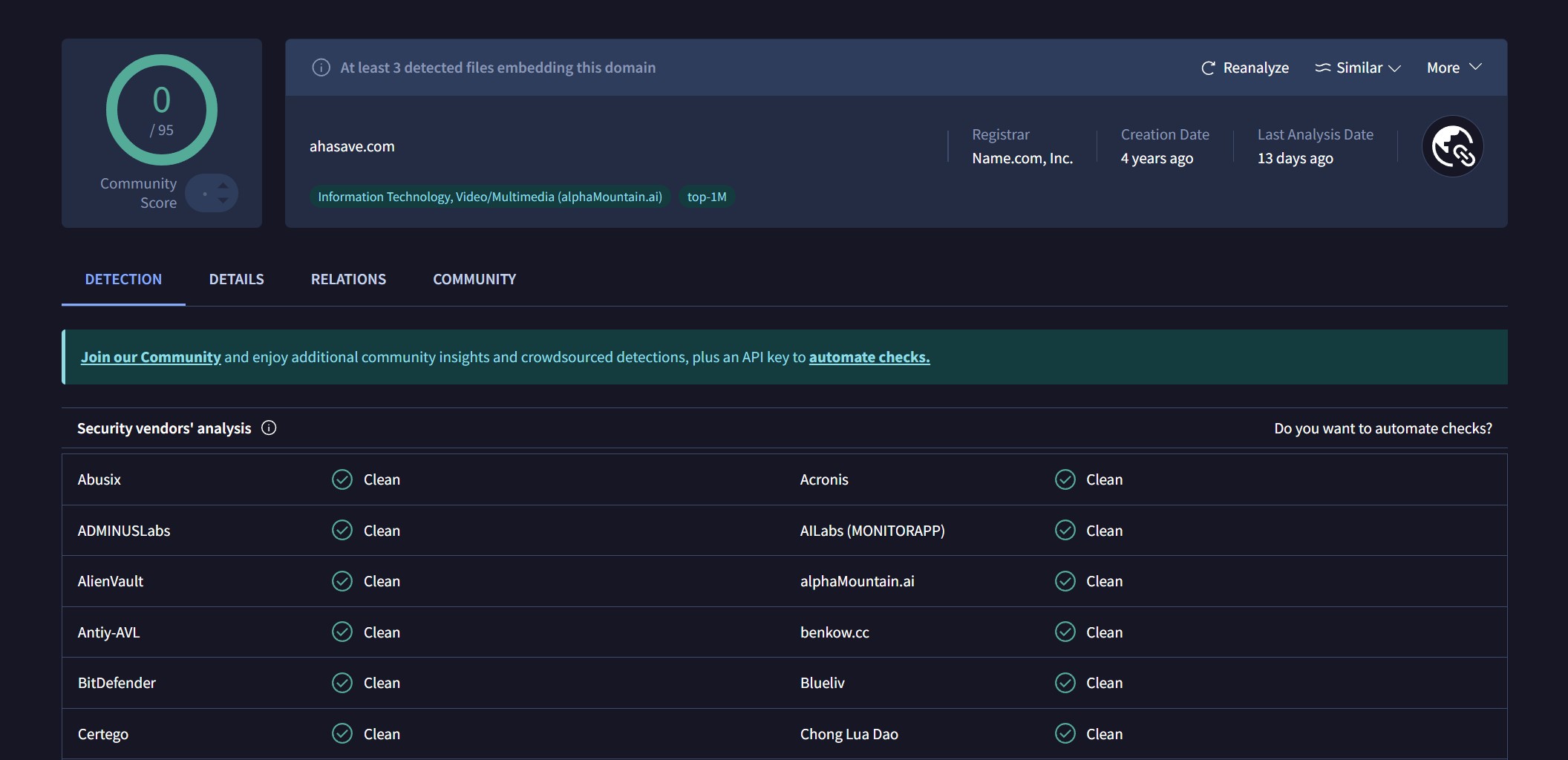The height and width of the screenshot is (760, 1568).
Task: Click the Clean checkmark icon for BitDefender
Action: click(342, 683)
